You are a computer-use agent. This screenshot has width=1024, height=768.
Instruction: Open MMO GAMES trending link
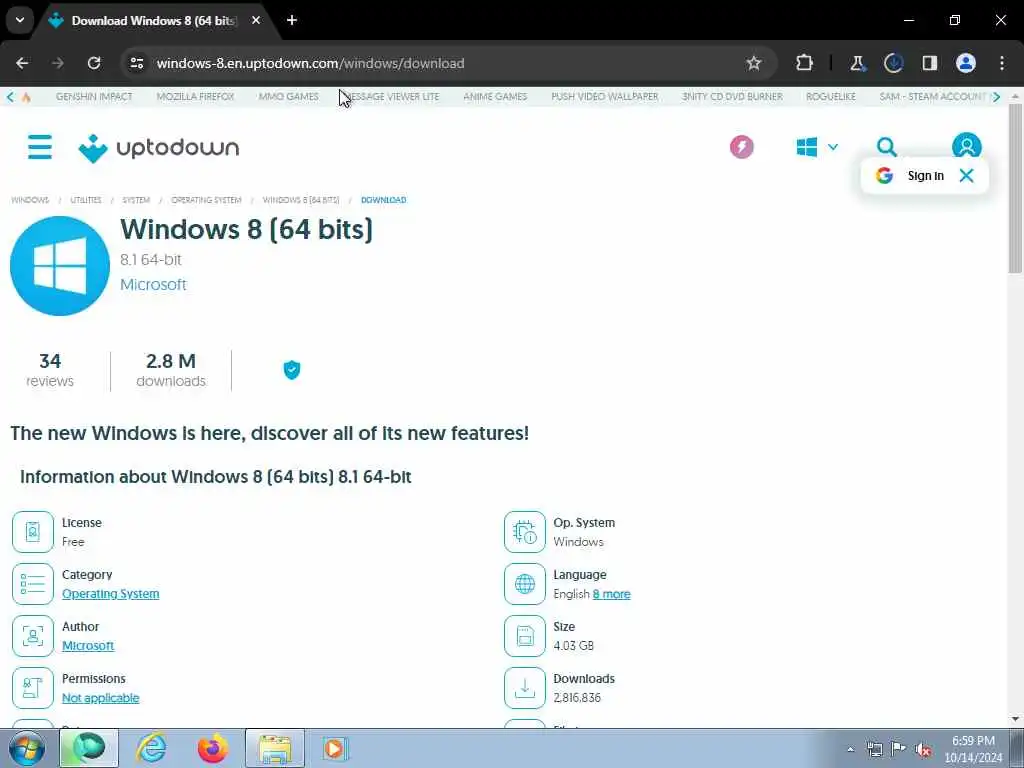point(289,96)
